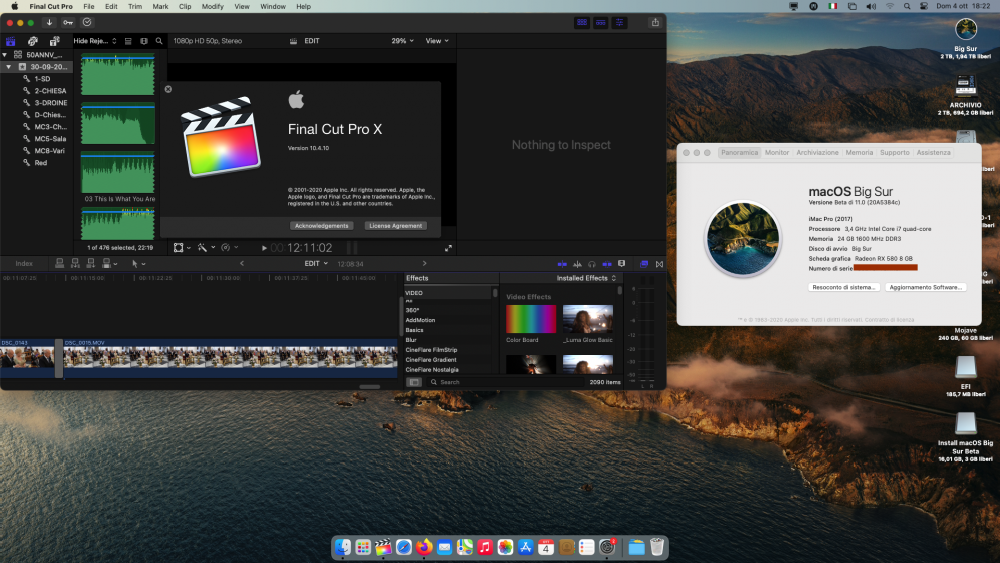Select the _Luma Glow Basic effect thumbnail

point(587,319)
